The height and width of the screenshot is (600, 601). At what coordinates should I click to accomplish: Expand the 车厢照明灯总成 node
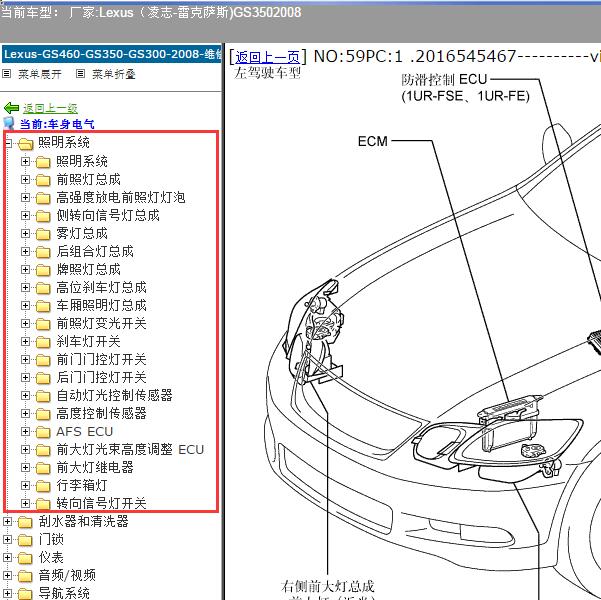[x=25, y=306]
